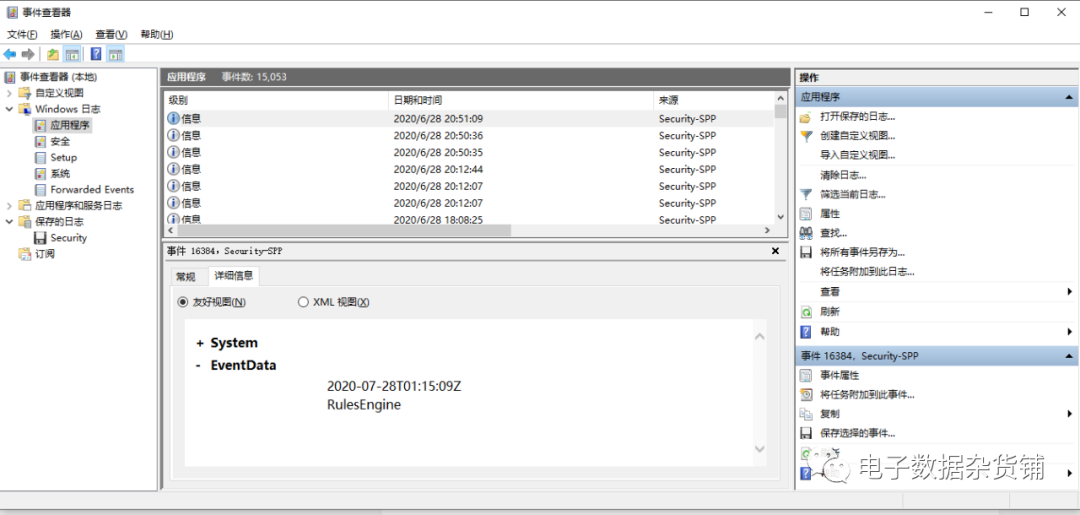Click 刷新 action in 应用程序 section
The height and width of the screenshot is (515, 1080).
830,312
